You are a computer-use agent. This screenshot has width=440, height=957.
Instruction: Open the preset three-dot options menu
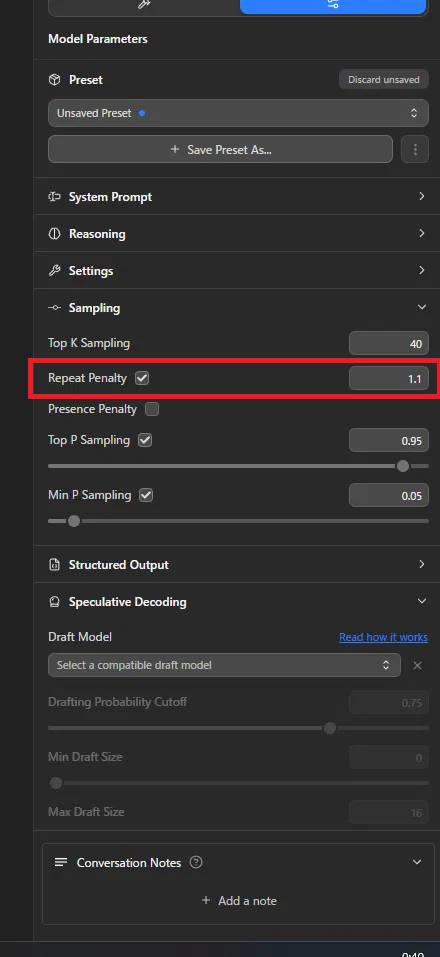coord(415,149)
